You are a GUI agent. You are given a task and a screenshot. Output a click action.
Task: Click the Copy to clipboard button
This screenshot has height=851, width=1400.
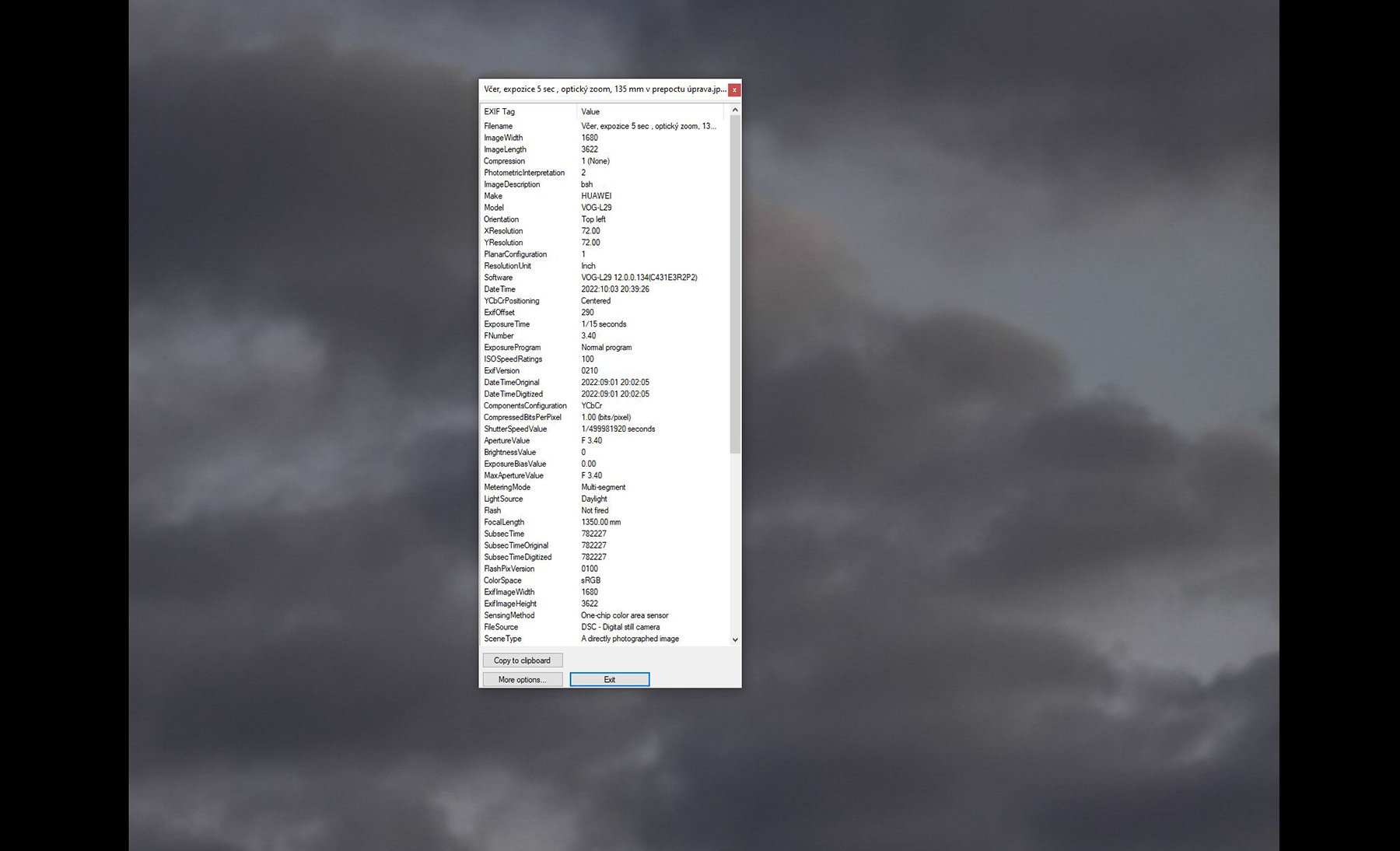tap(522, 660)
